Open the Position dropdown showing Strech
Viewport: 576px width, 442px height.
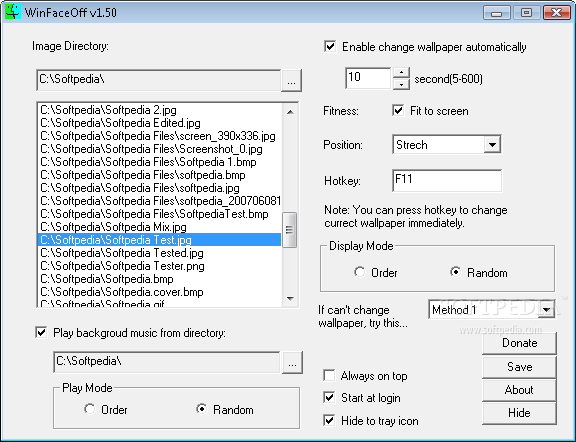click(x=447, y=144)
